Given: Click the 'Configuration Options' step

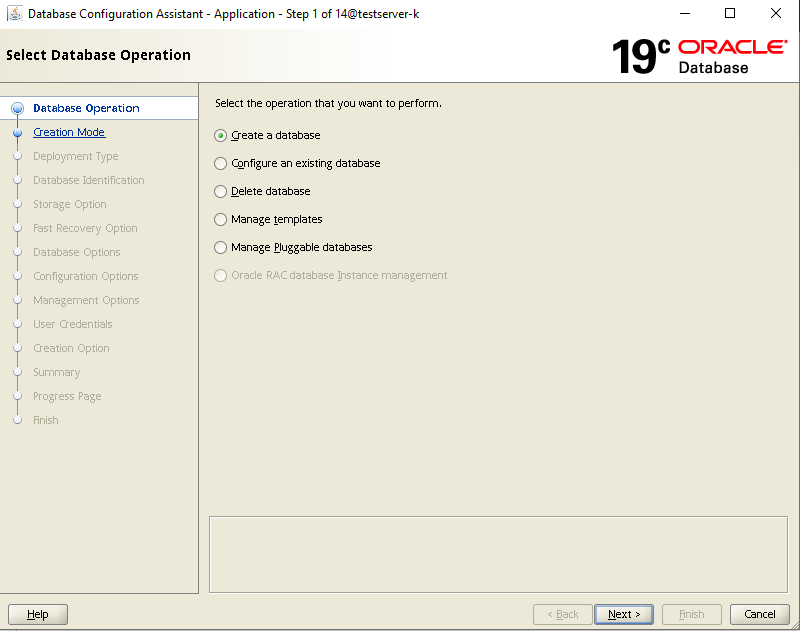Looking at the screenshot, I should coord(86,276).
